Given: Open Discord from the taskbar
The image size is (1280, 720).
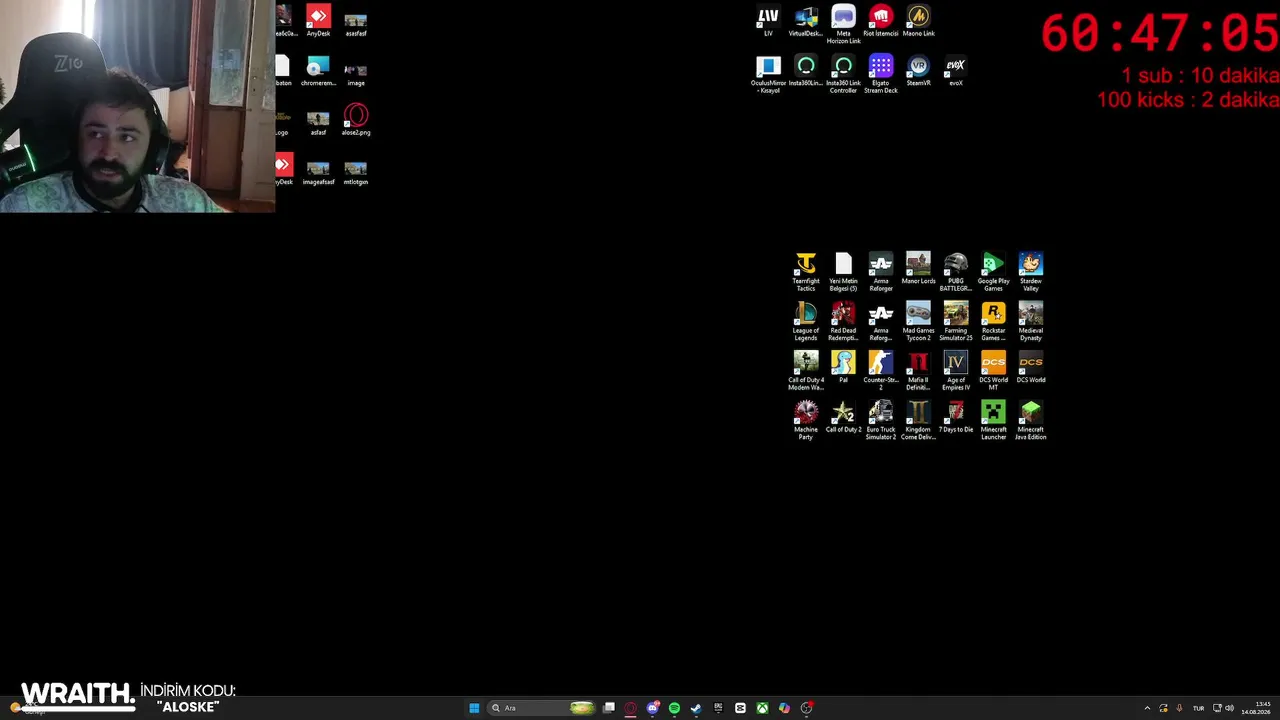Looking at the screenshot, I should click(x=652, y=708).
